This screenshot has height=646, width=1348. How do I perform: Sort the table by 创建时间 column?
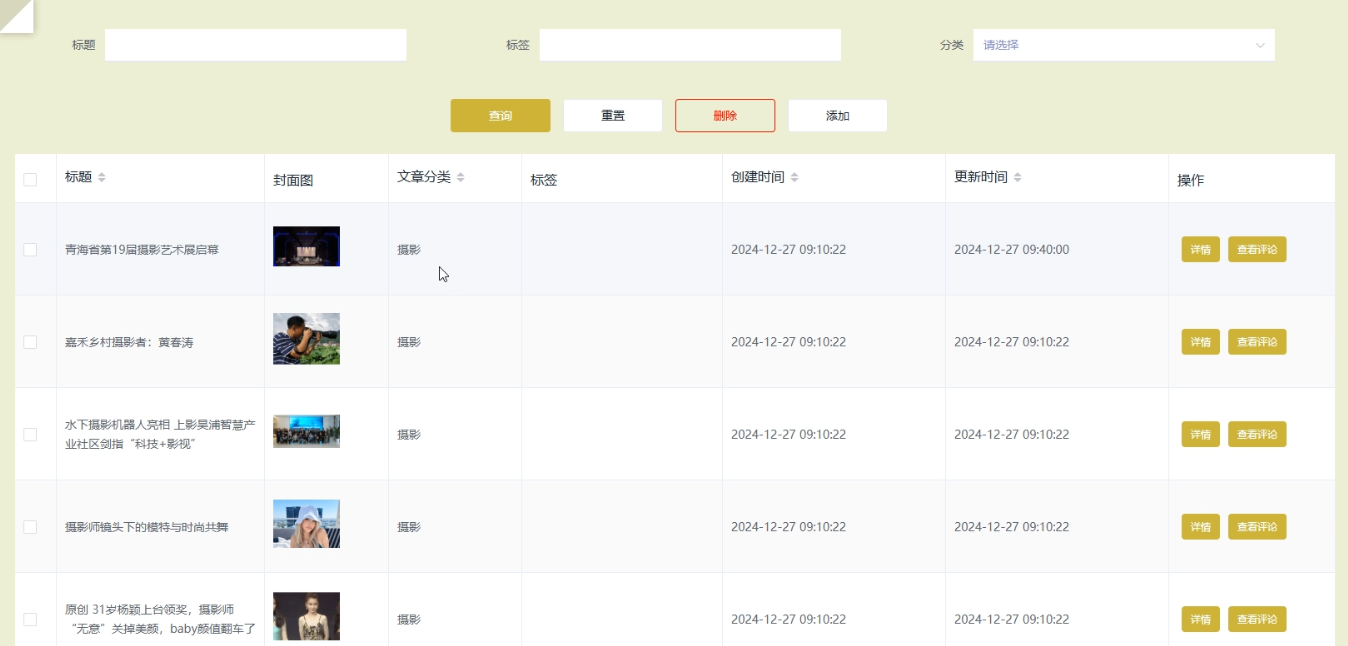coord(794,177)
